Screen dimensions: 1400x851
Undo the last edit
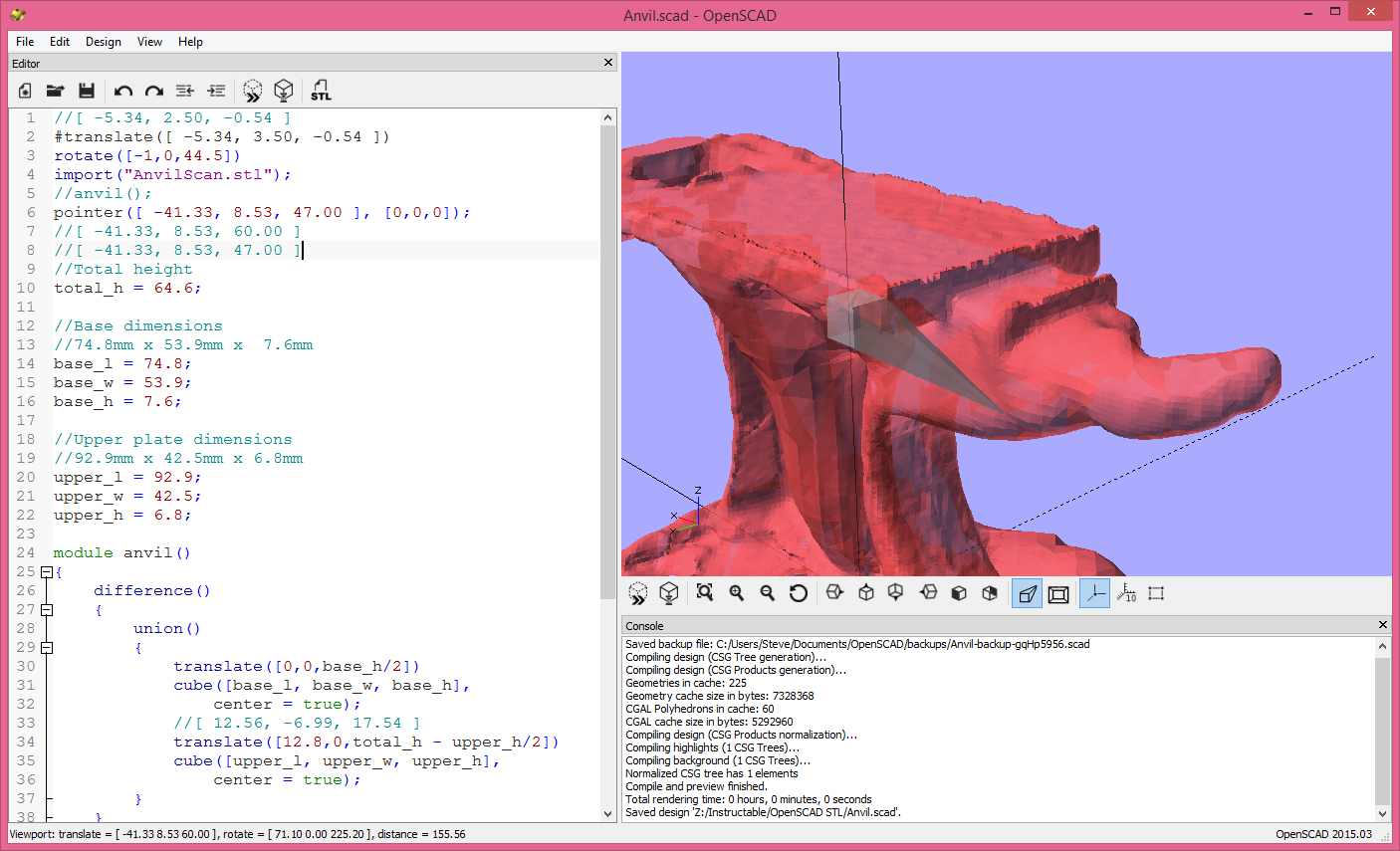coord(122,91)
